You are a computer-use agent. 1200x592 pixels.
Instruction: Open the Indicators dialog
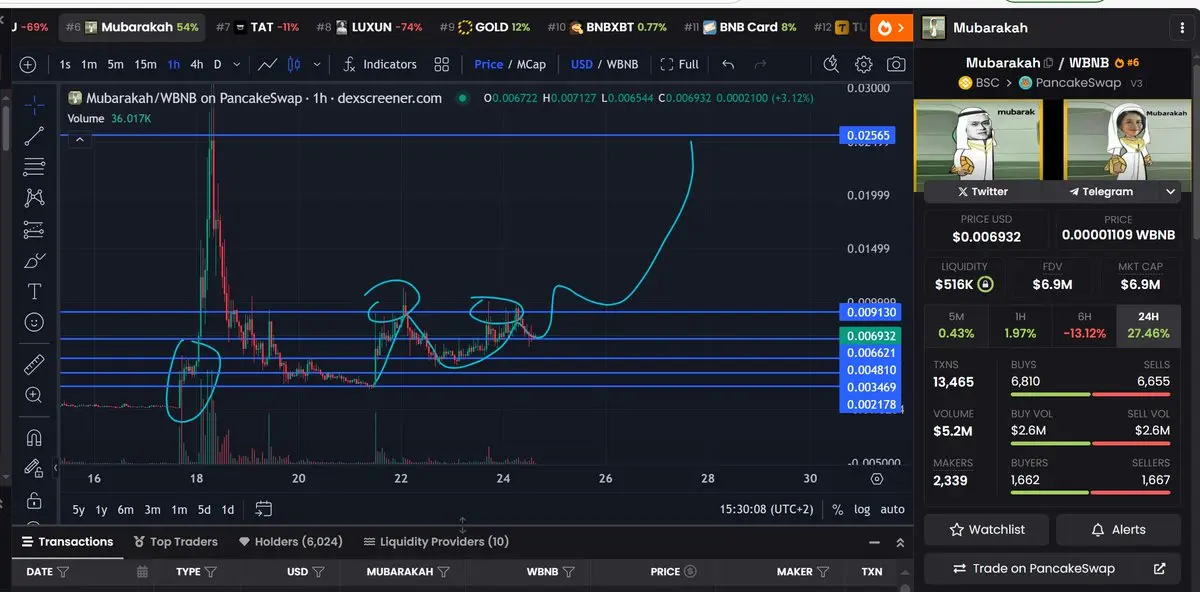(379, 64)
